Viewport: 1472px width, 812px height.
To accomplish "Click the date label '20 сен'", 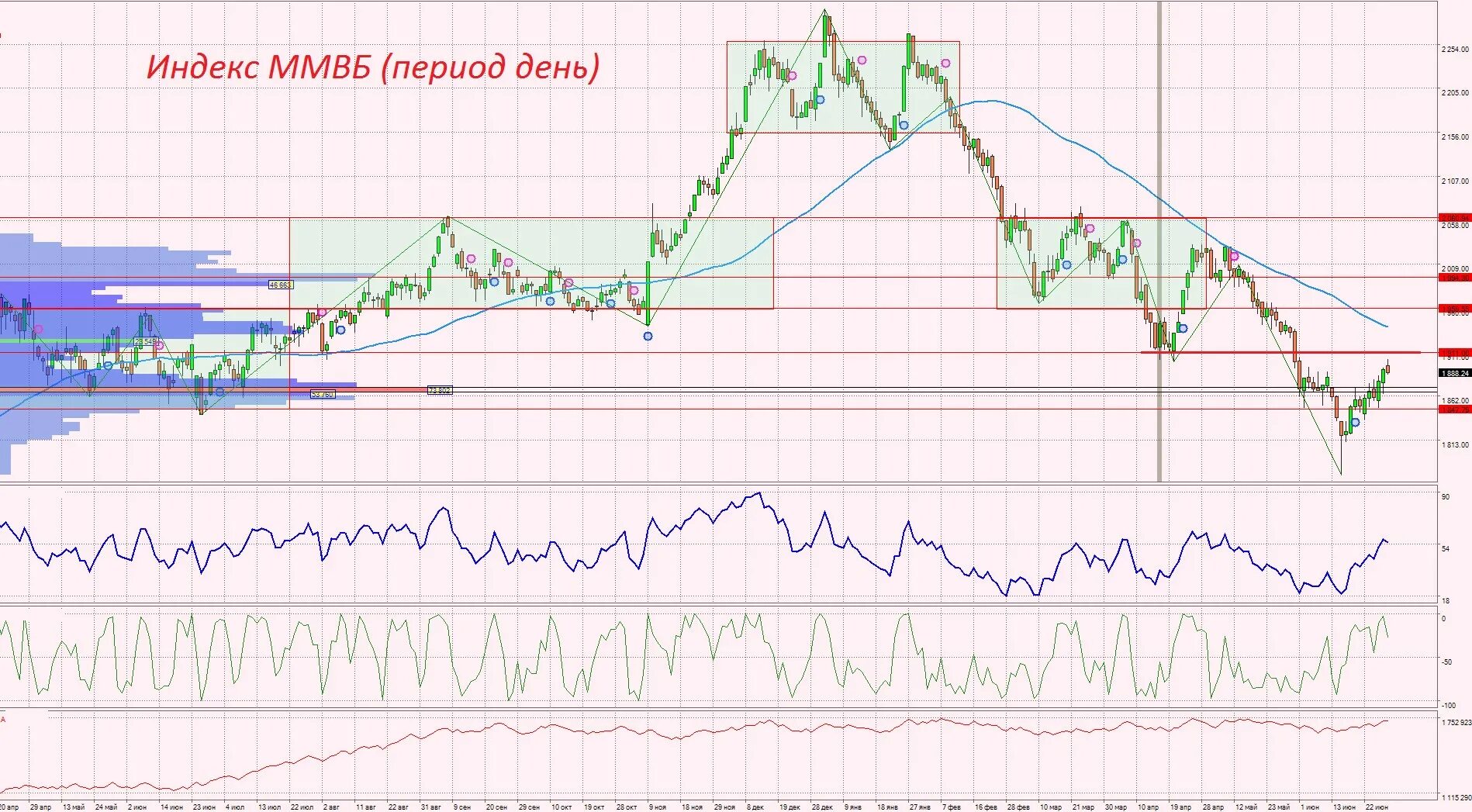I will (496, 807).
